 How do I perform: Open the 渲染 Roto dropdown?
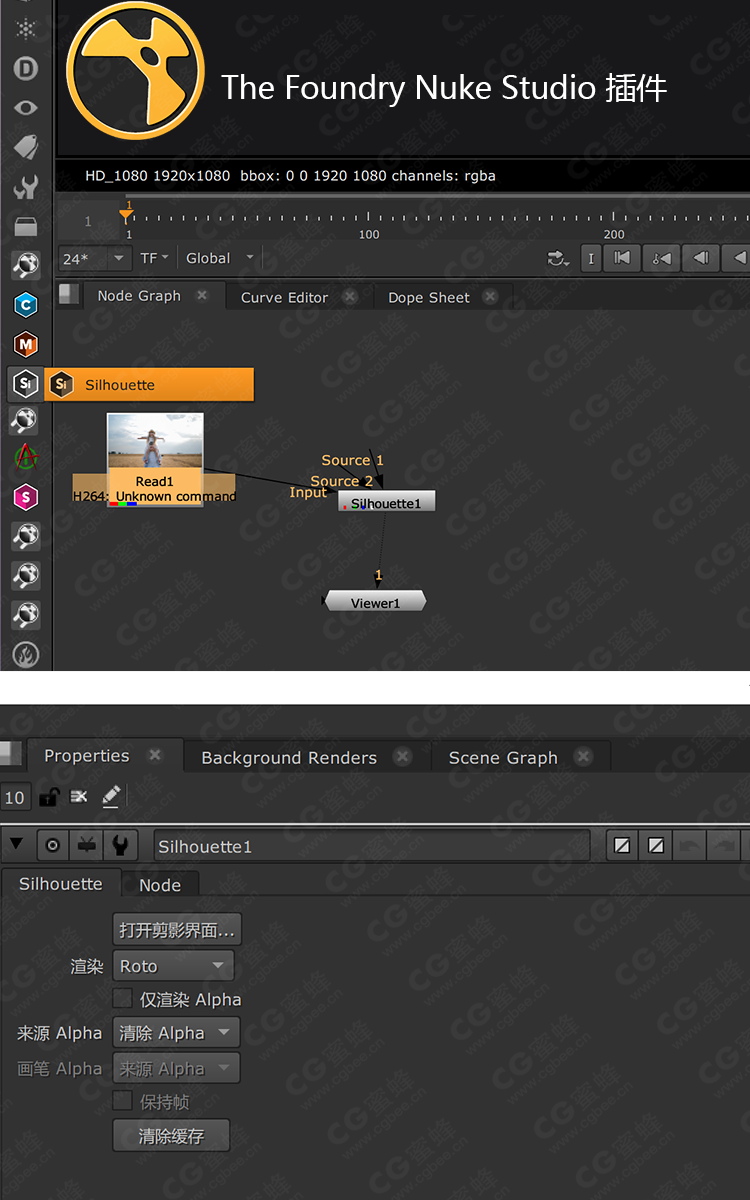pyautogui.click(x=173, y=966)
